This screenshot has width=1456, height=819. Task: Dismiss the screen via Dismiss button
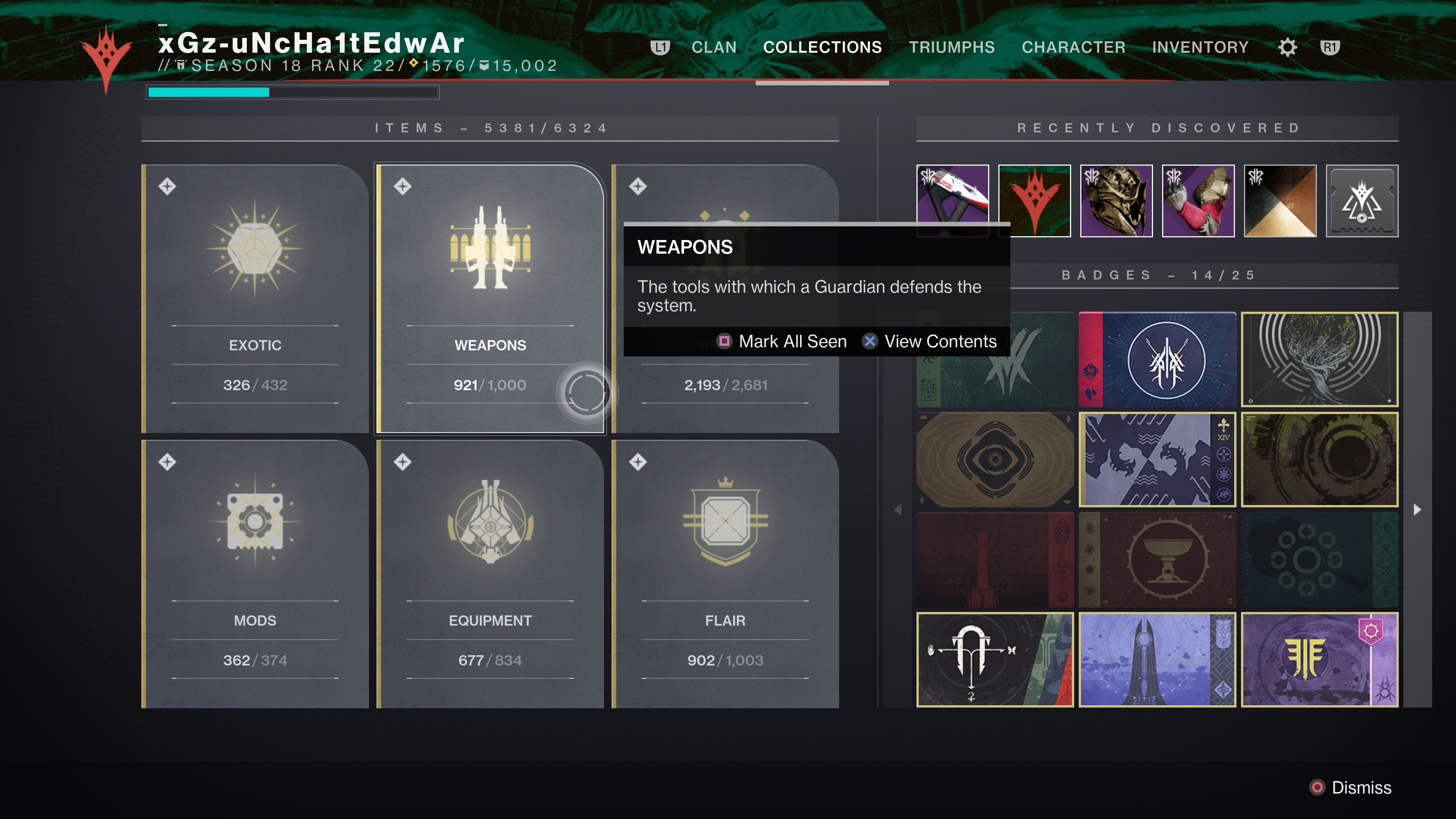(1351, 788)
